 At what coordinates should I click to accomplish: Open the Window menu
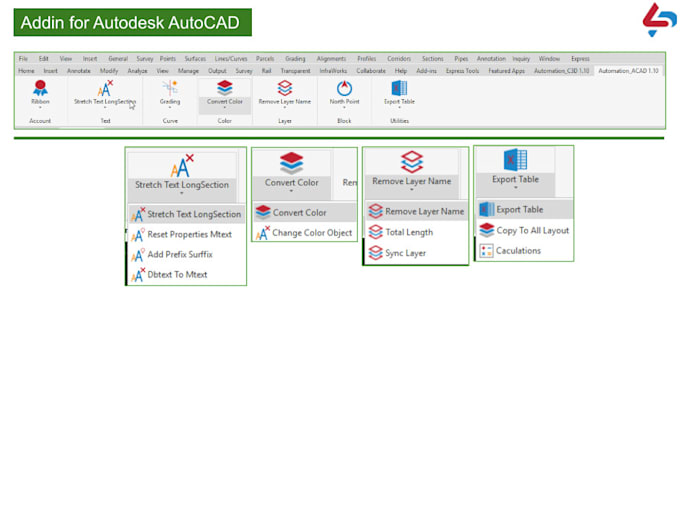549,59
